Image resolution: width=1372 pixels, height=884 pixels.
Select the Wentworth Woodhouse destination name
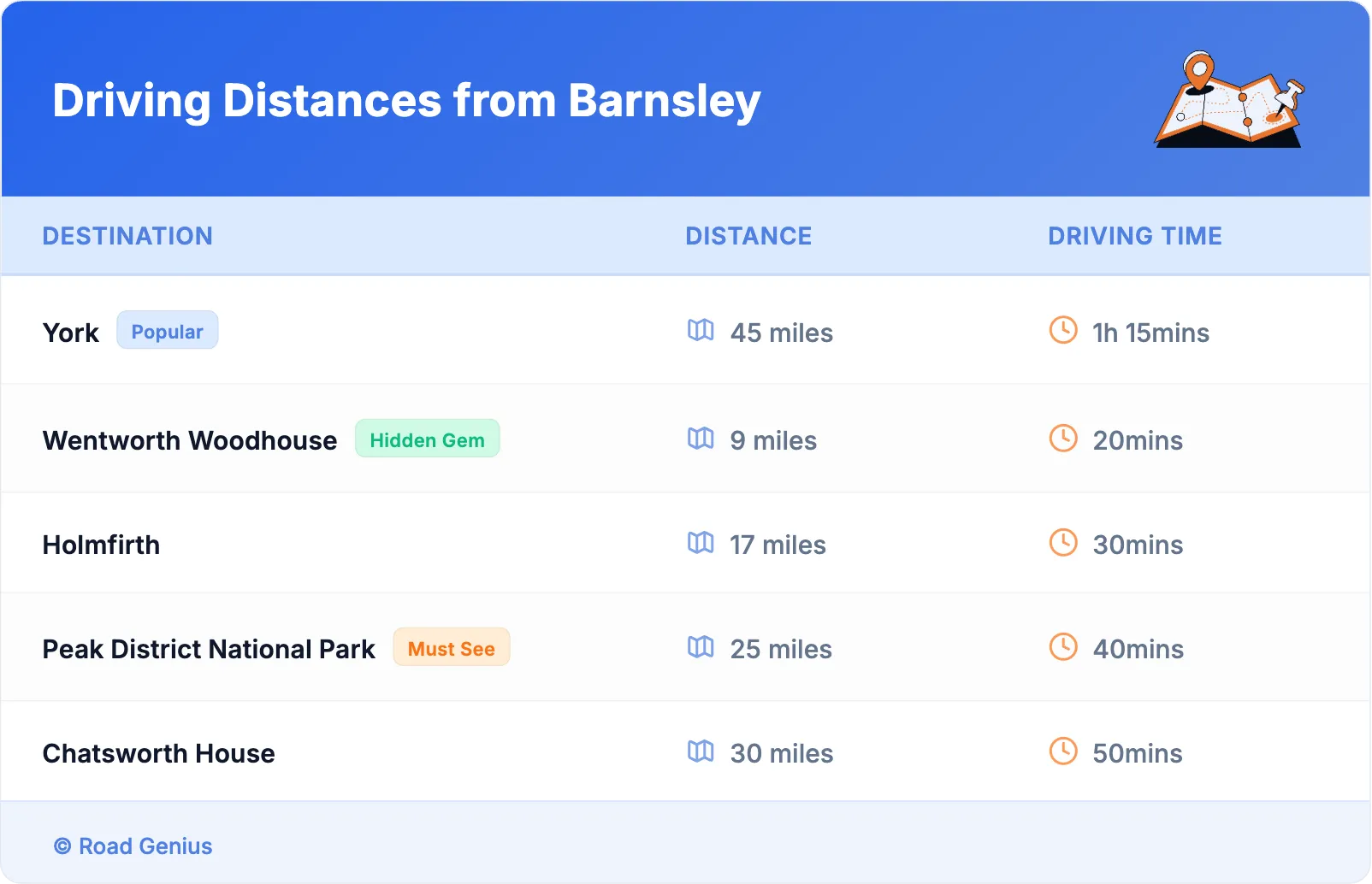[190, 440]
